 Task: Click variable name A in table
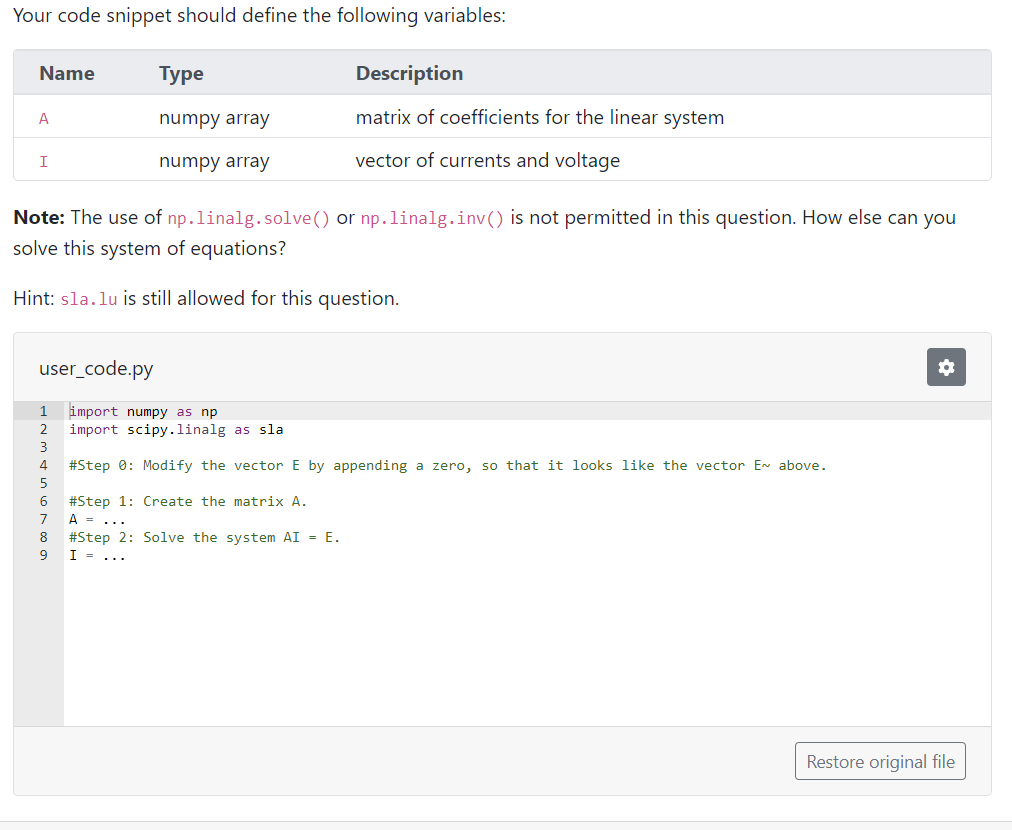point(44,118)
